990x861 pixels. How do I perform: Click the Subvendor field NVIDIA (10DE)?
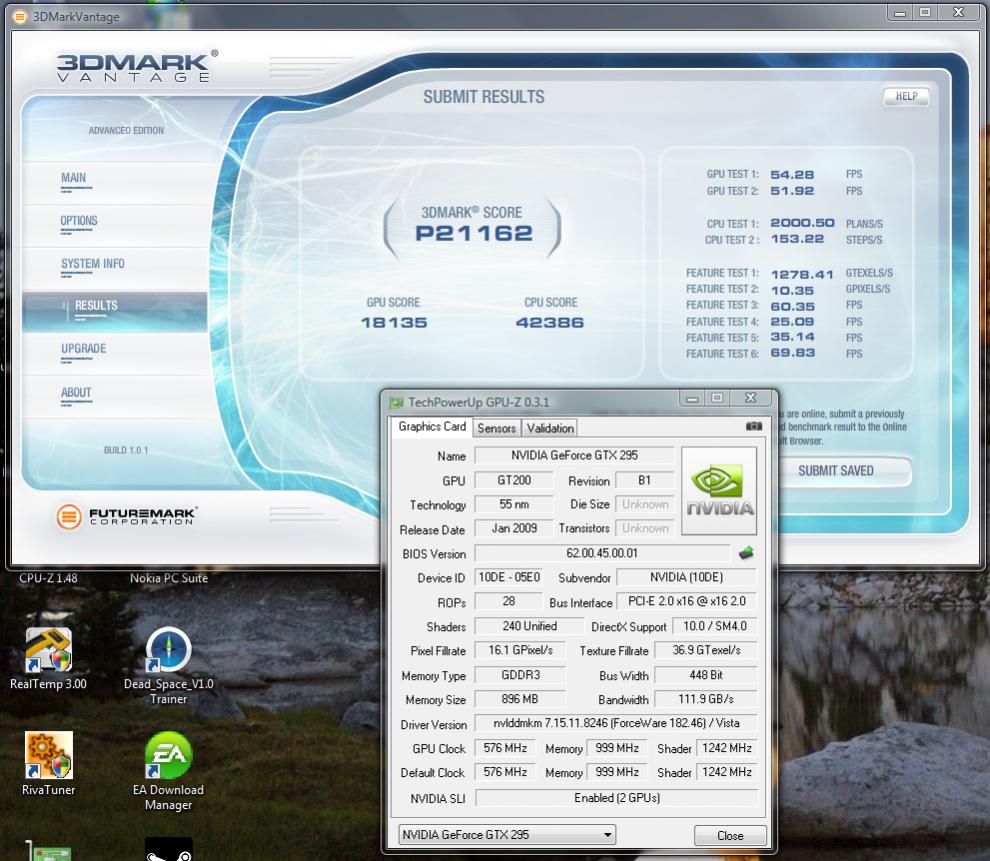click(686, 577)
